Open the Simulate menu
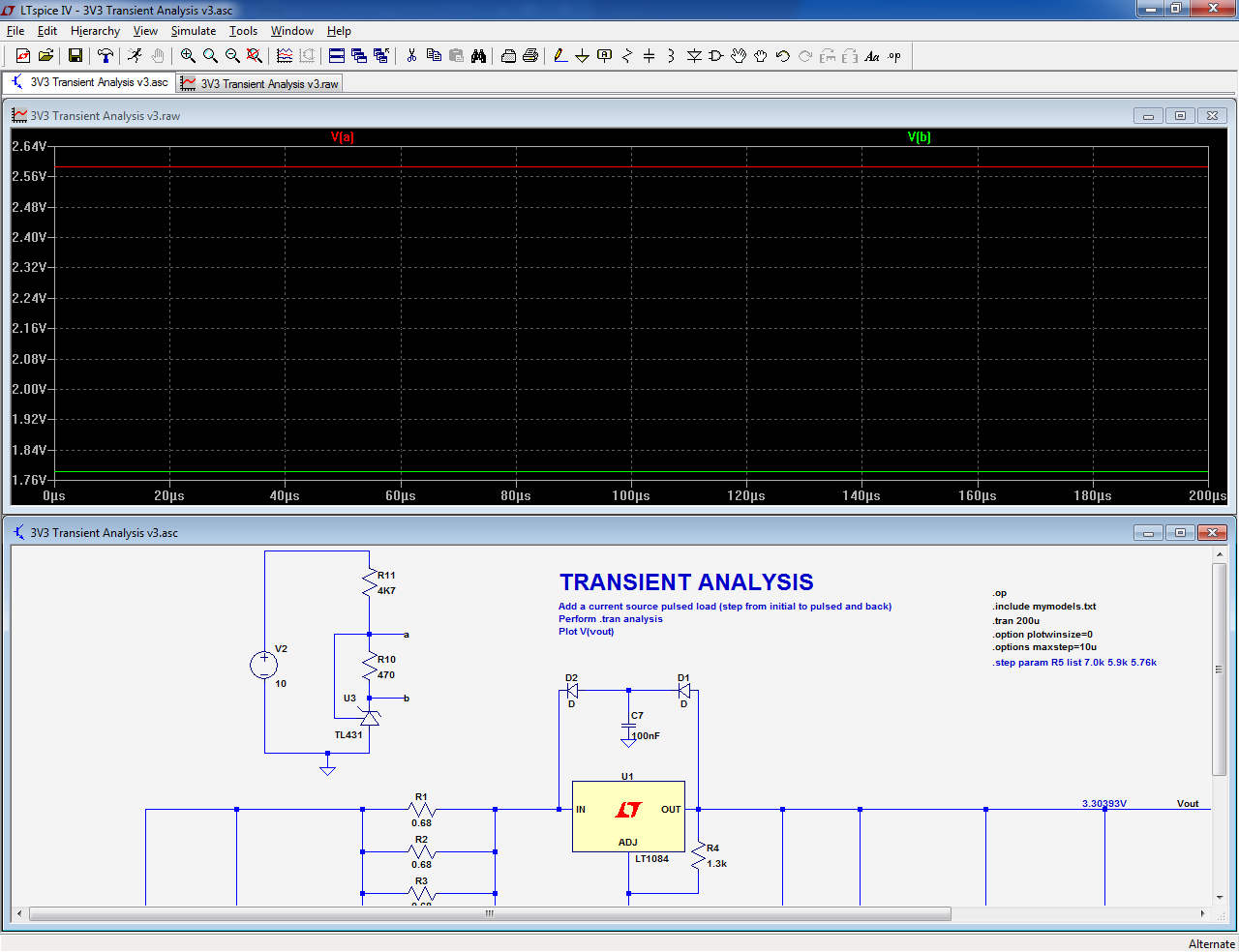Viewport: 1239px width, 952px height. click(x=194, y=31)
